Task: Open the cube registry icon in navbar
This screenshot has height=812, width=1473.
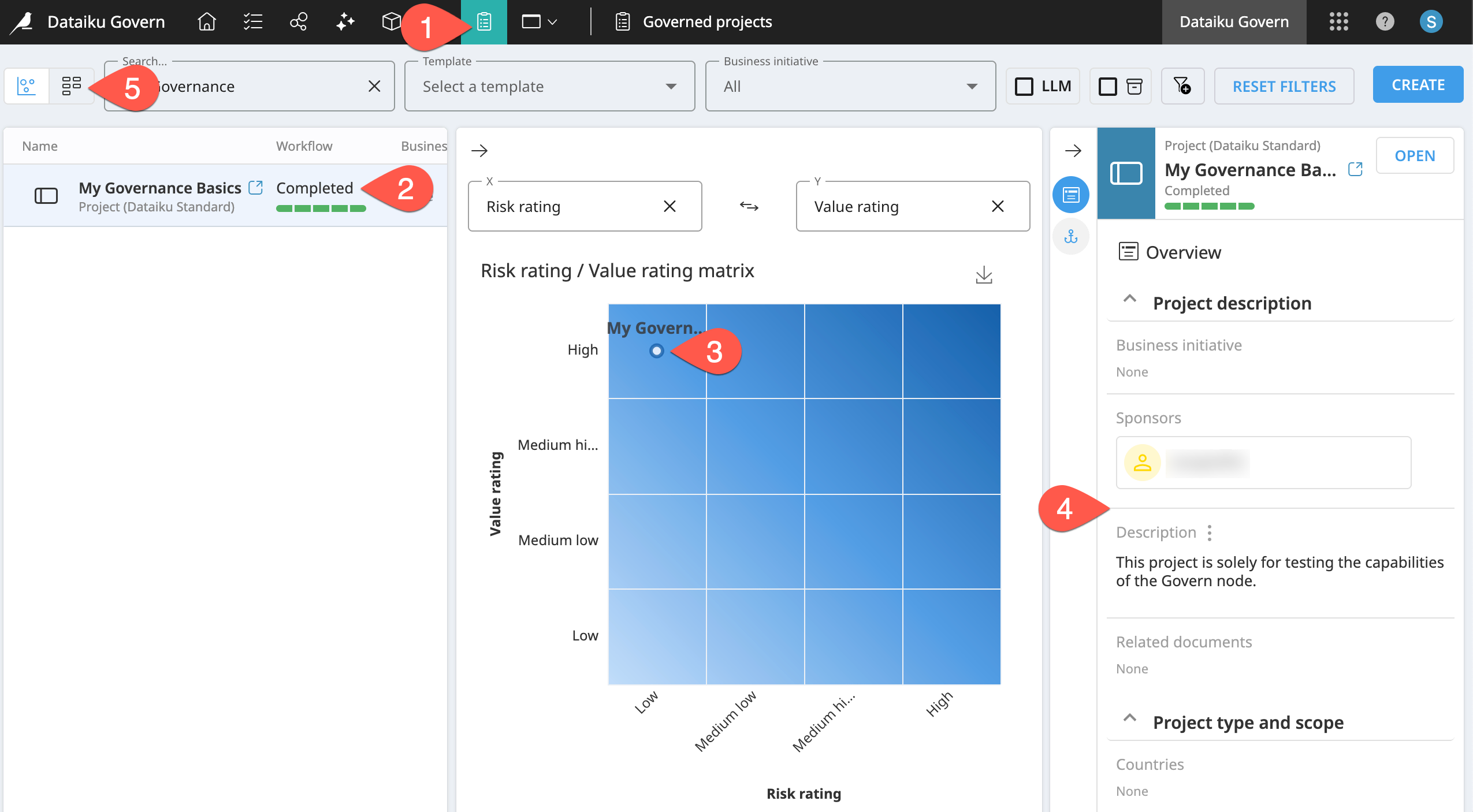Action: coord(391,22)
